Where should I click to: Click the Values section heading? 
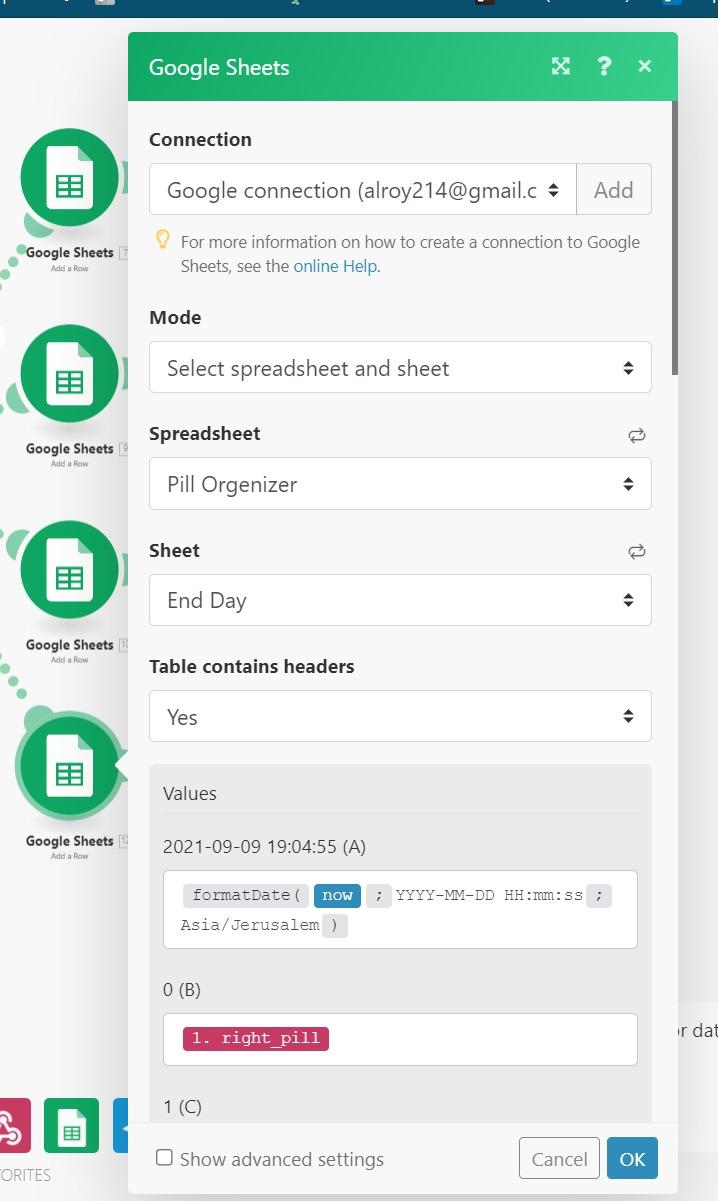click(x=190, y=793)
